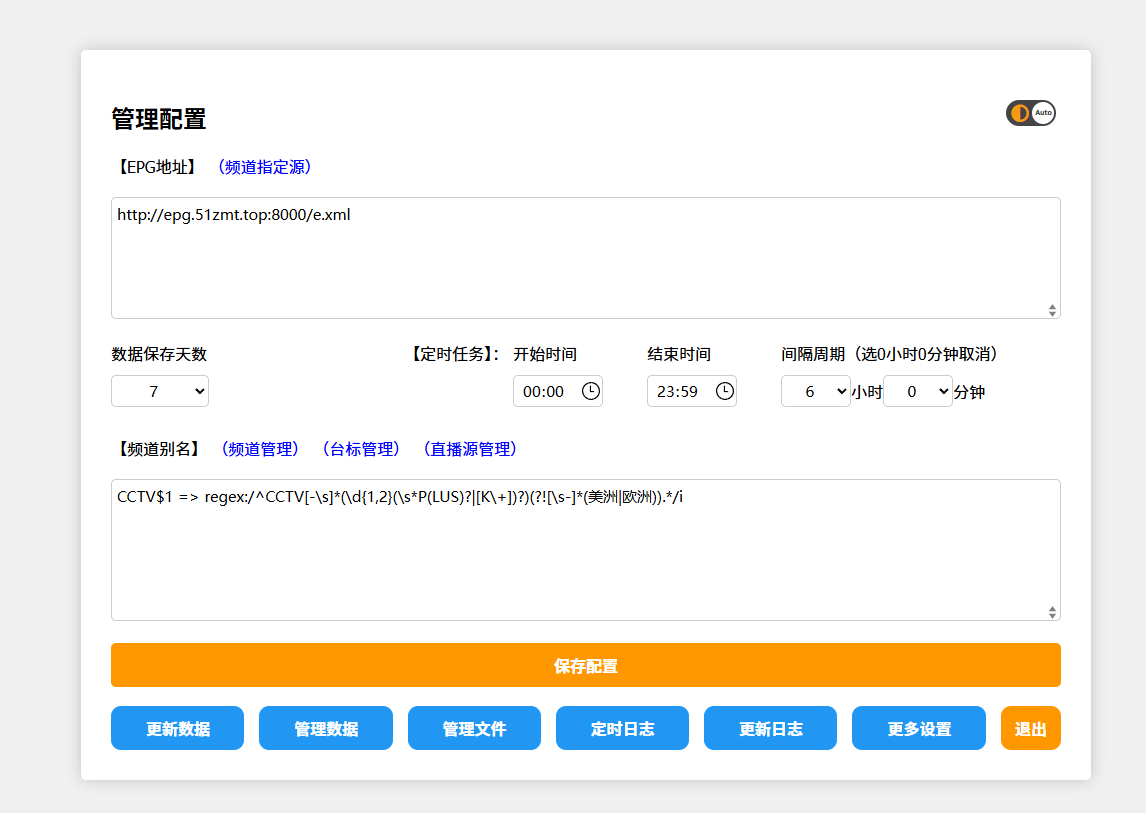Toggle the Auto theme switch
Screen dimensions: 1146x813
coord(1031,113)
